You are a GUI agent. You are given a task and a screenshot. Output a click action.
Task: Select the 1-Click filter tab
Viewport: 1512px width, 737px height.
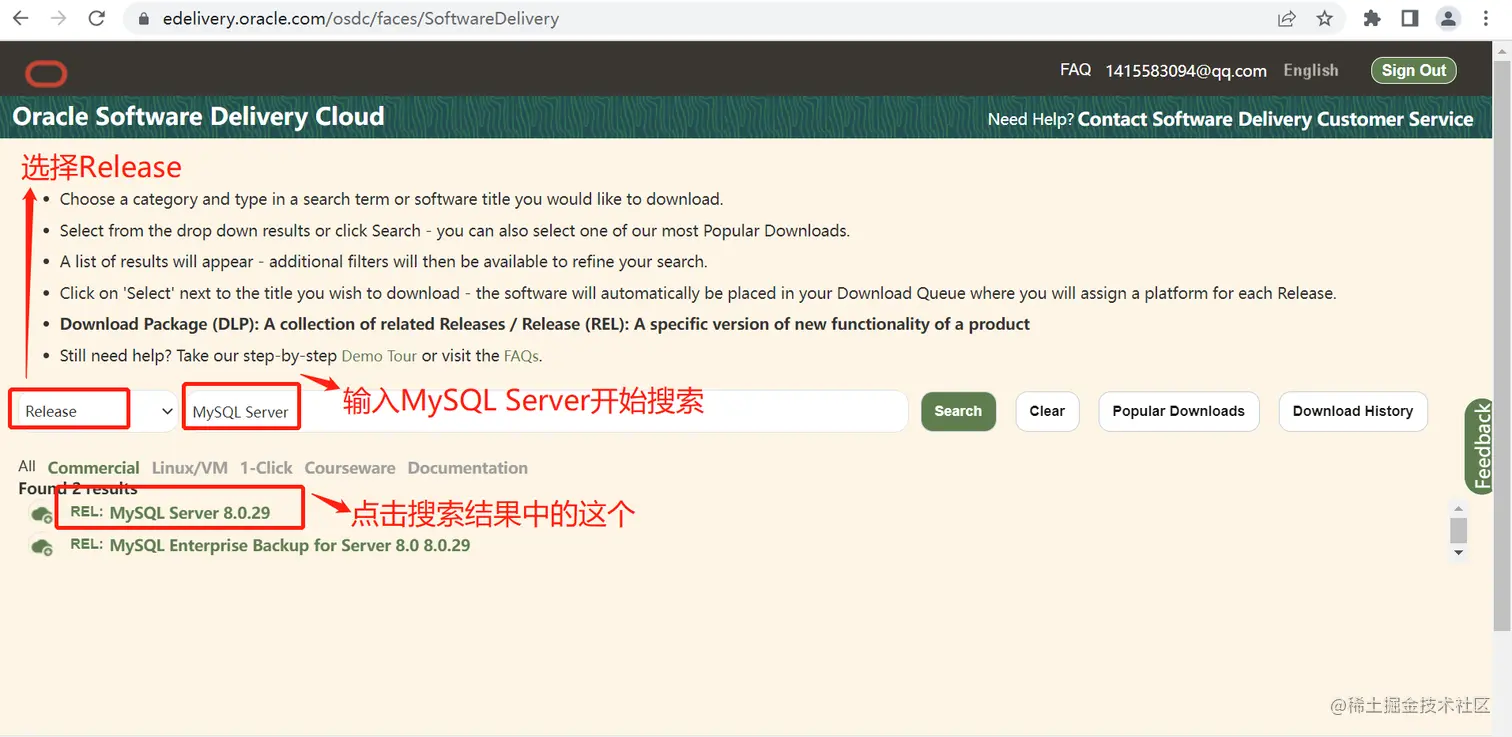266,468
